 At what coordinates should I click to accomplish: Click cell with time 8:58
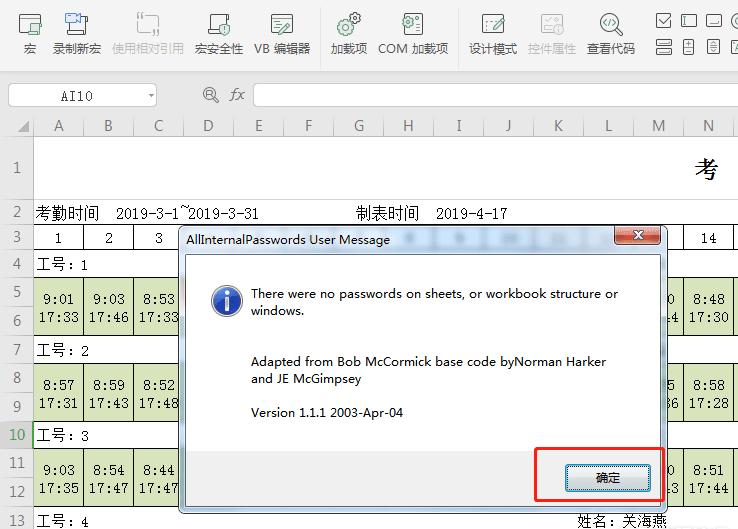tap(708, 385)
